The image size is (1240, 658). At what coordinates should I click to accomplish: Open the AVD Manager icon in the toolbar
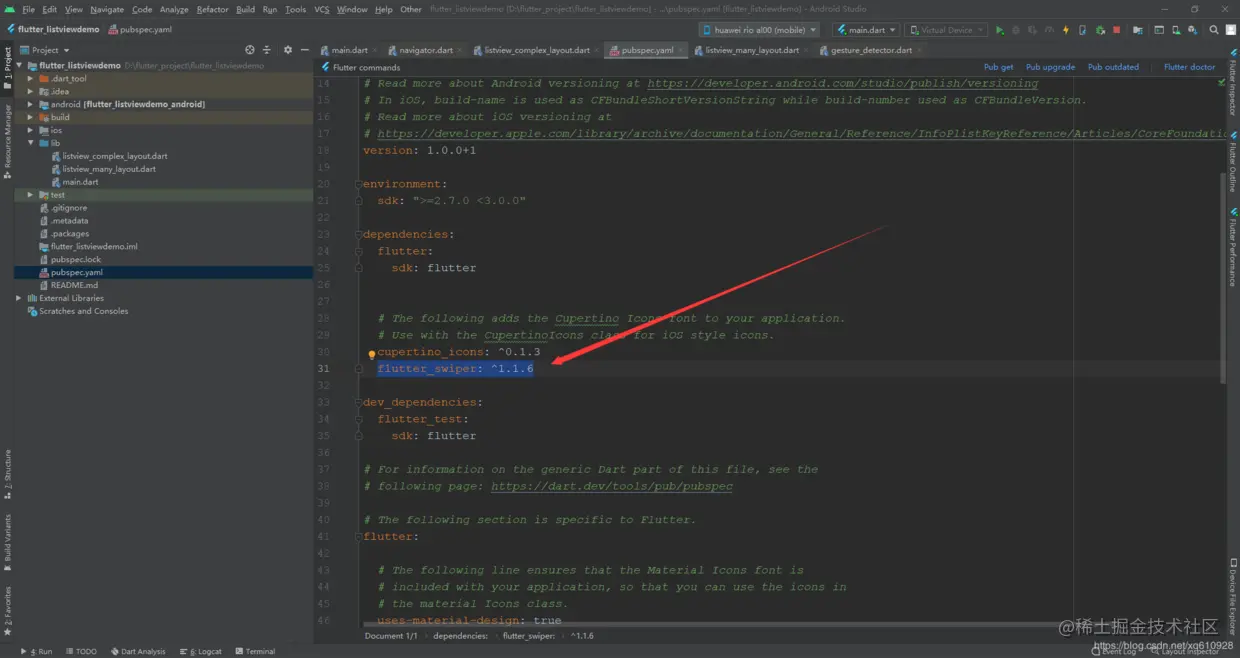point(1176,30)
